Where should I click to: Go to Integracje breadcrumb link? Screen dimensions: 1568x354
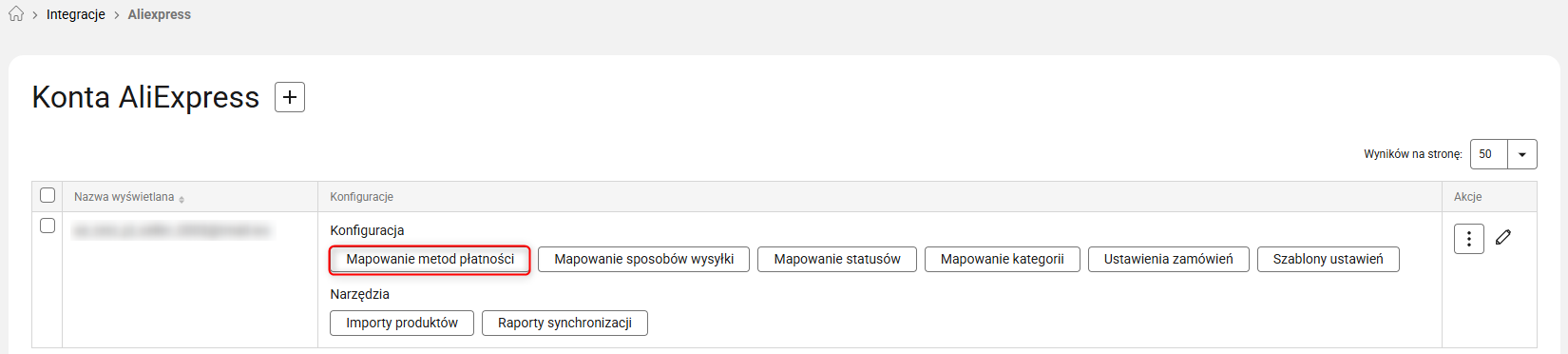click(76, 14)
